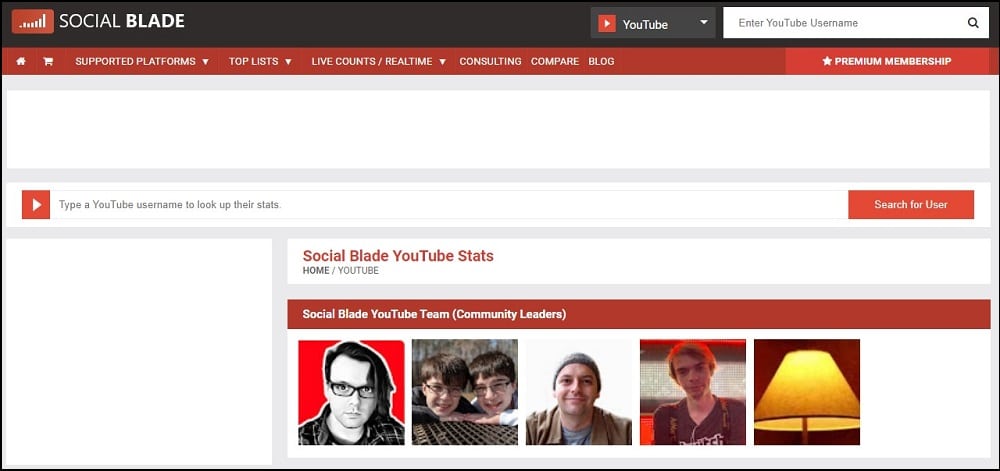Image resolution: width=1000 pixels, height=471 pixels.
Task: Click the magnifier search icon in header
Action: tap(973, 23)
